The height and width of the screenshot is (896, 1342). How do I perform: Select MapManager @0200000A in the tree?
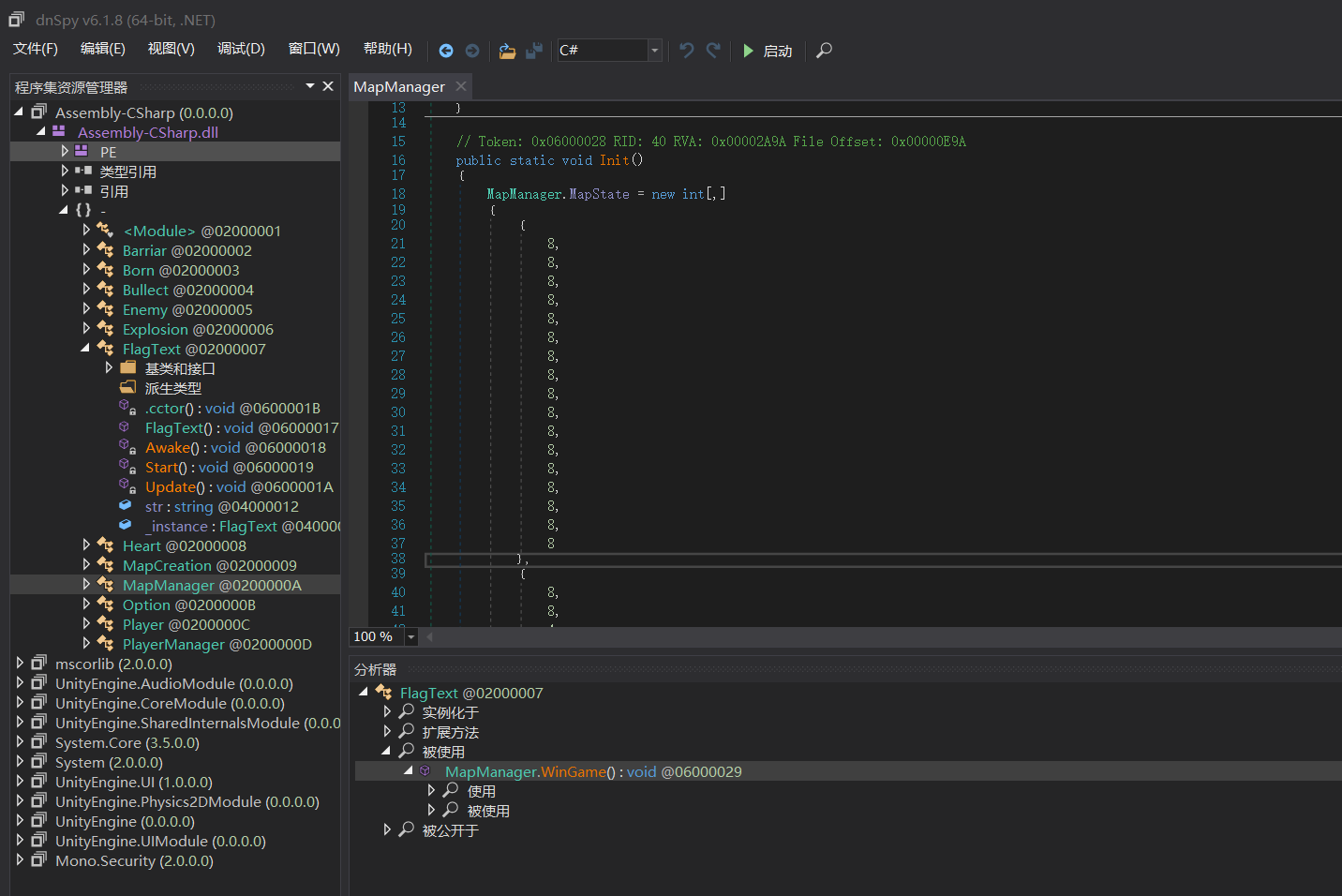[212, 585]
